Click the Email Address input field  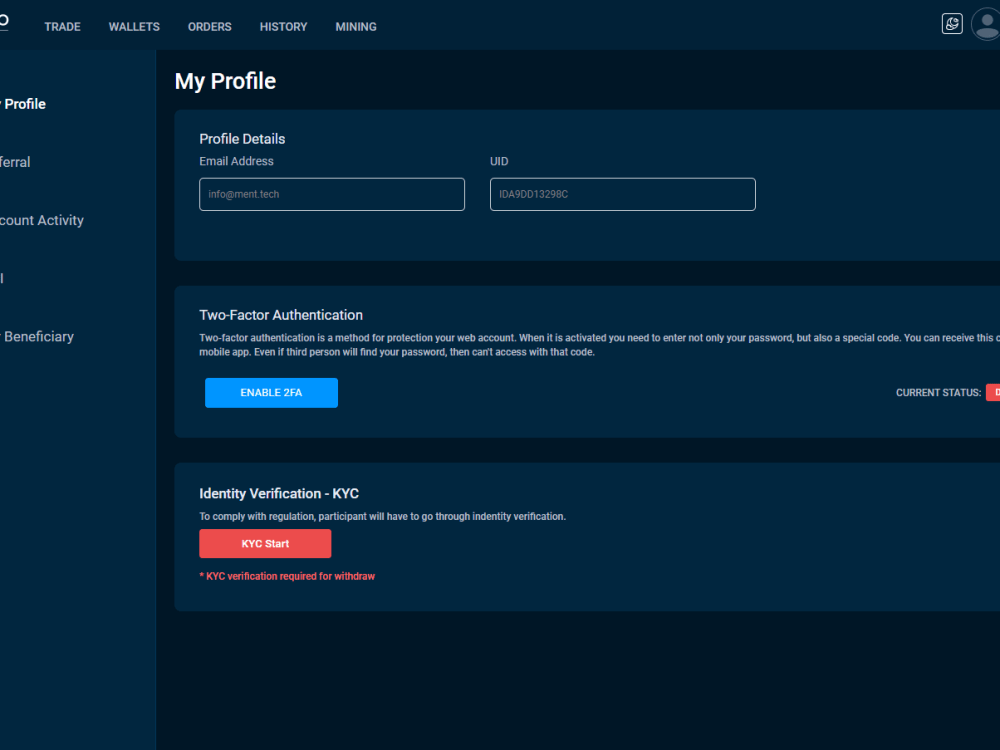point(332,194)
